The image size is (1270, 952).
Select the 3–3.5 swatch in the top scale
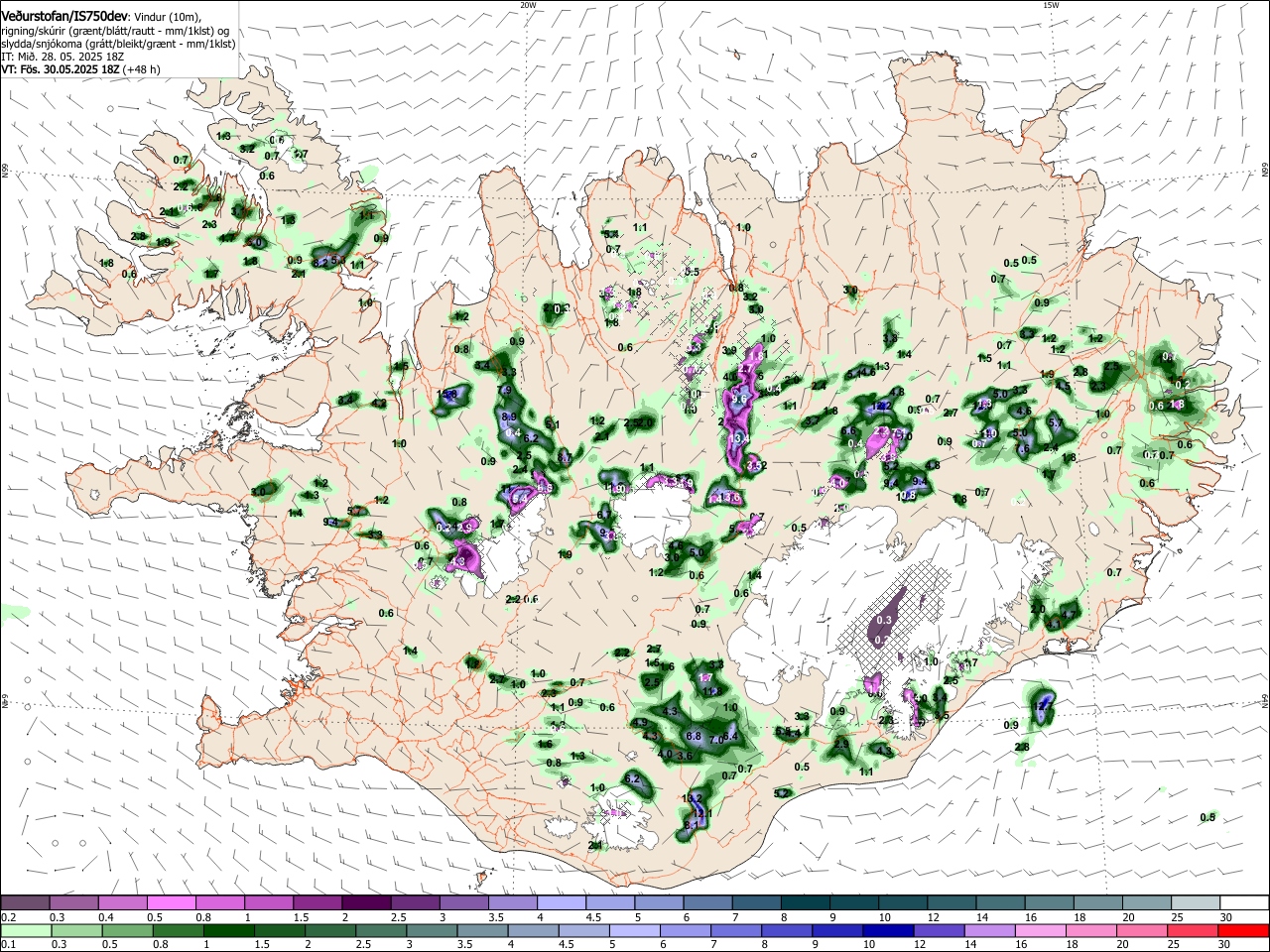462,902
